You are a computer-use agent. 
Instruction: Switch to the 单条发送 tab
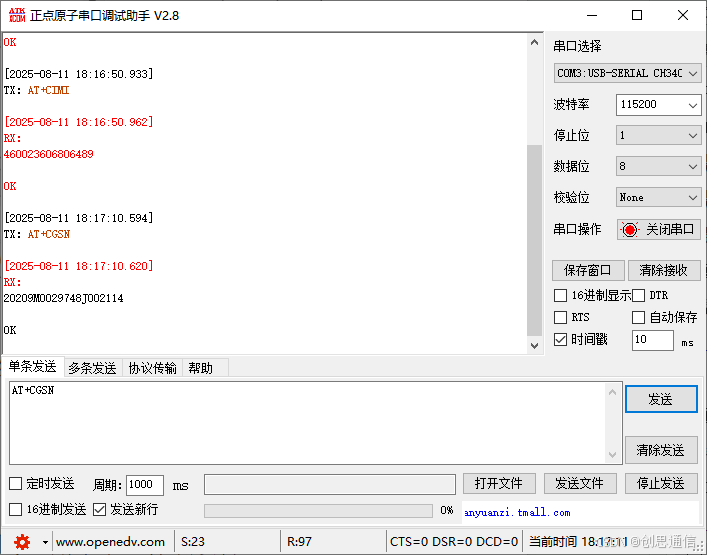click(33, 367)
